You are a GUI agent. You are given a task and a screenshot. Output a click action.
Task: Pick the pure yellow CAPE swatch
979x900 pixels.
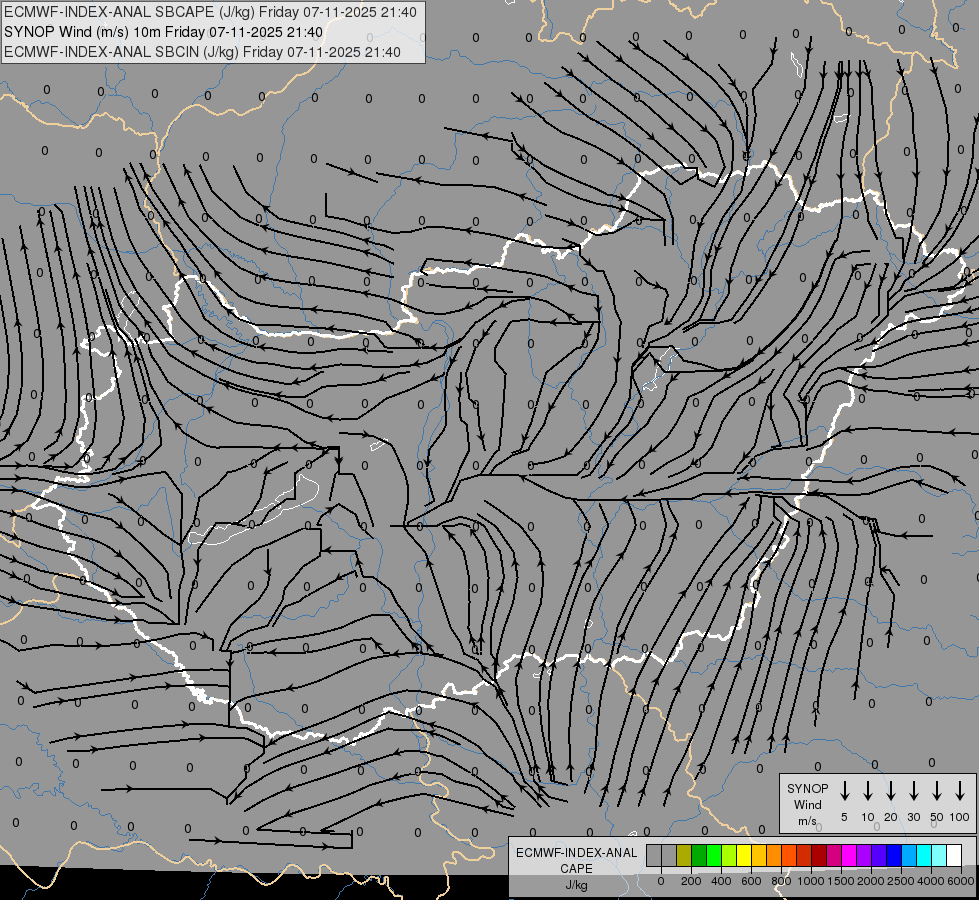coord(744,855)
